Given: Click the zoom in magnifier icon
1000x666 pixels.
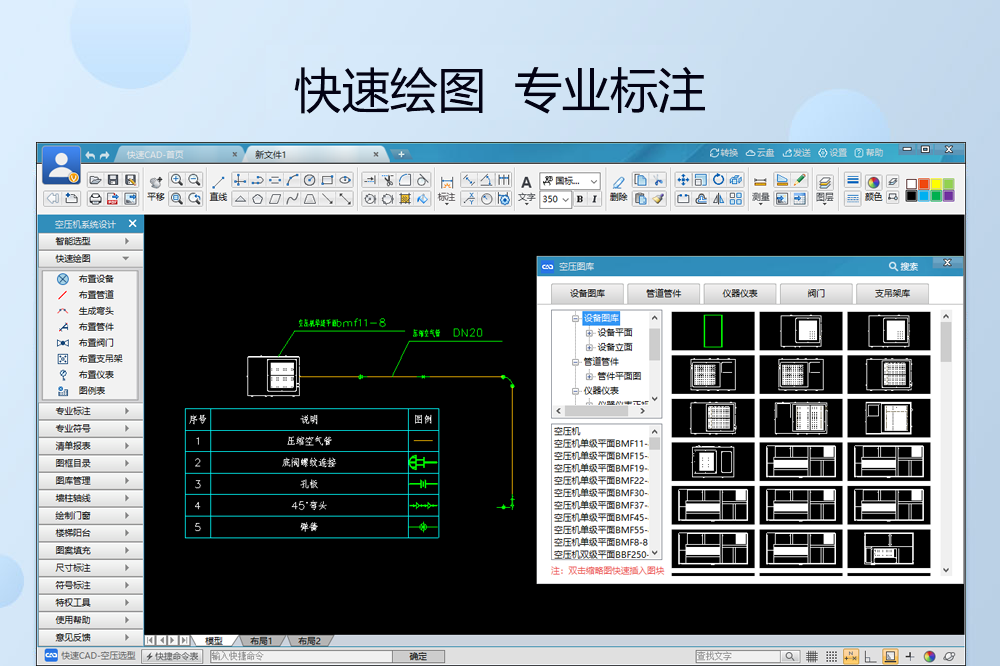Looking at the screenshot, I should point(176,180).
